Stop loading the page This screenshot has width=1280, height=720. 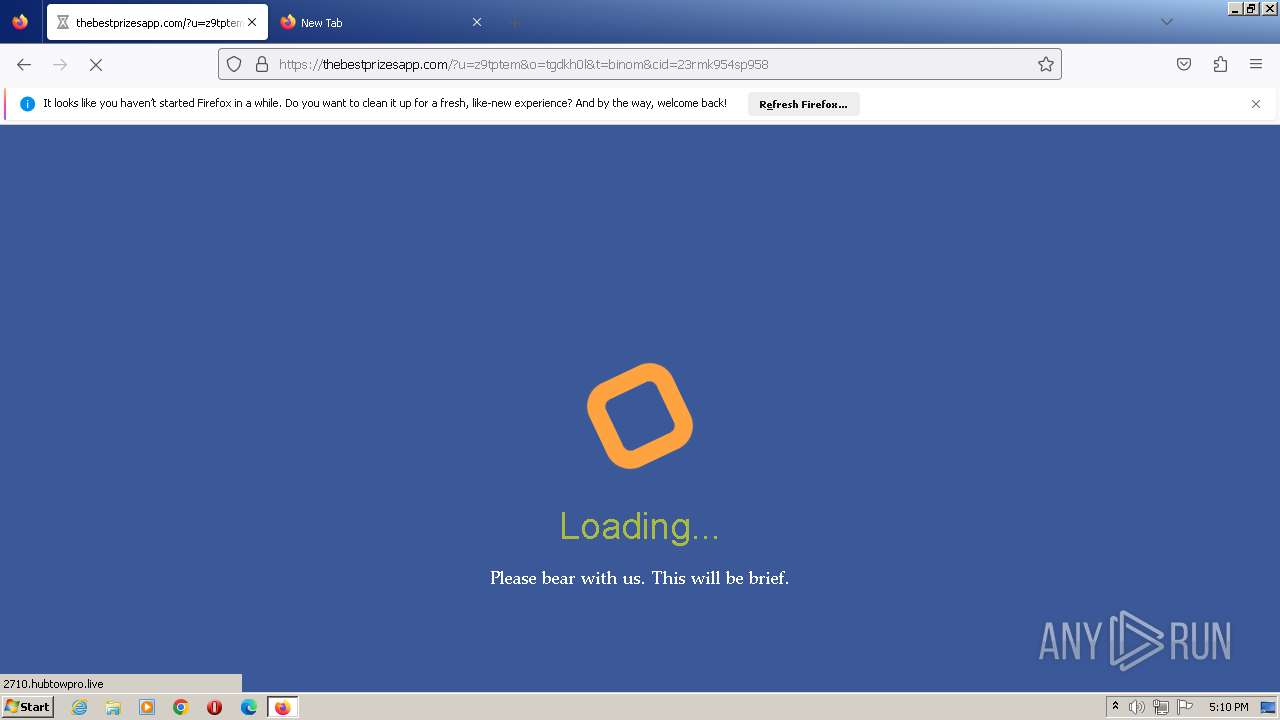(x=96, y=64)
